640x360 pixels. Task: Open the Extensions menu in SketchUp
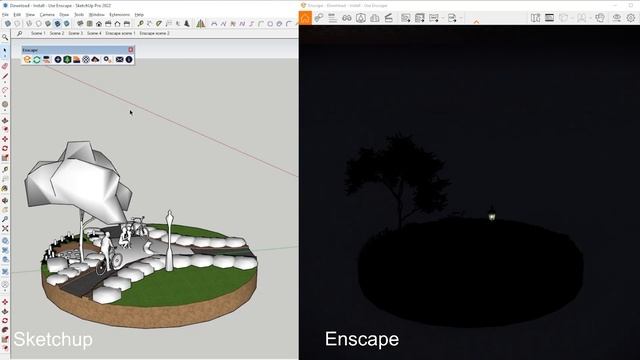(120, 15)
